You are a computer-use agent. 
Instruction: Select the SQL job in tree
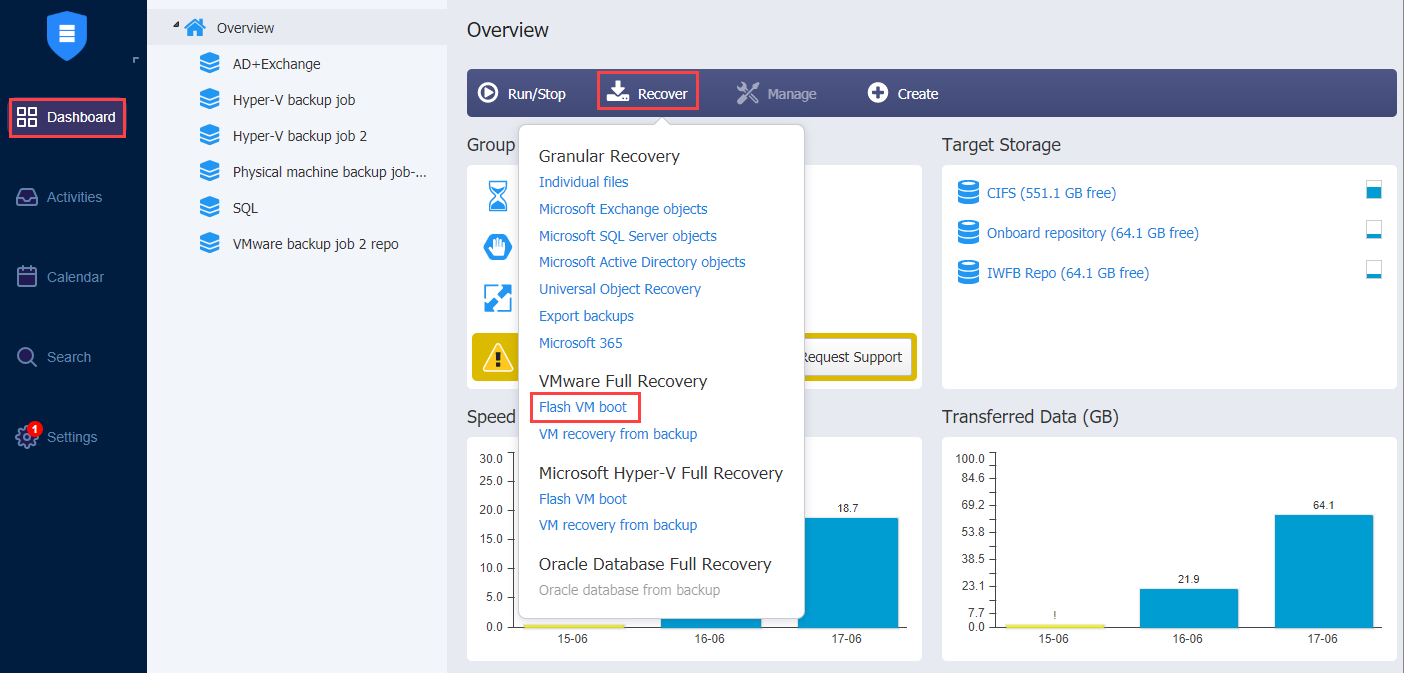[x=245, y=208]
